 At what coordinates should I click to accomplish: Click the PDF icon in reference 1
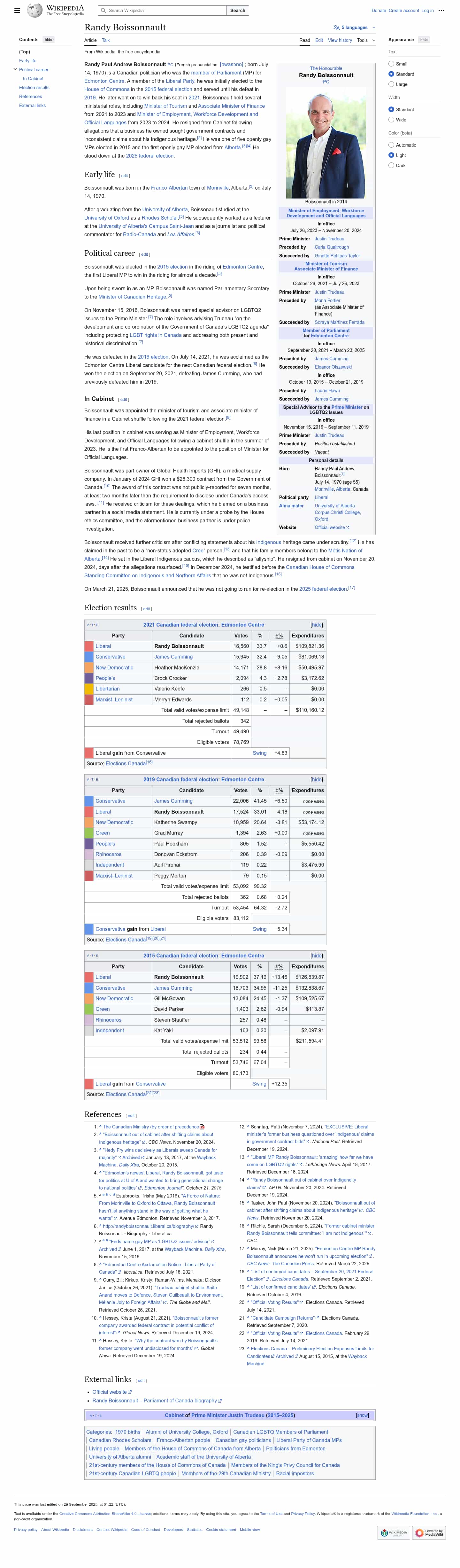click(x=202, y=1127)
